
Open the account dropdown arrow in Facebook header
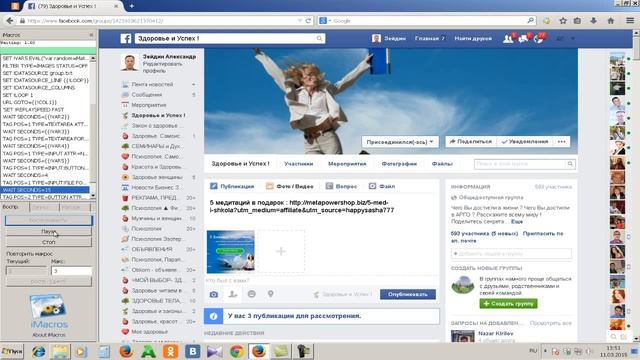[573, 38]
